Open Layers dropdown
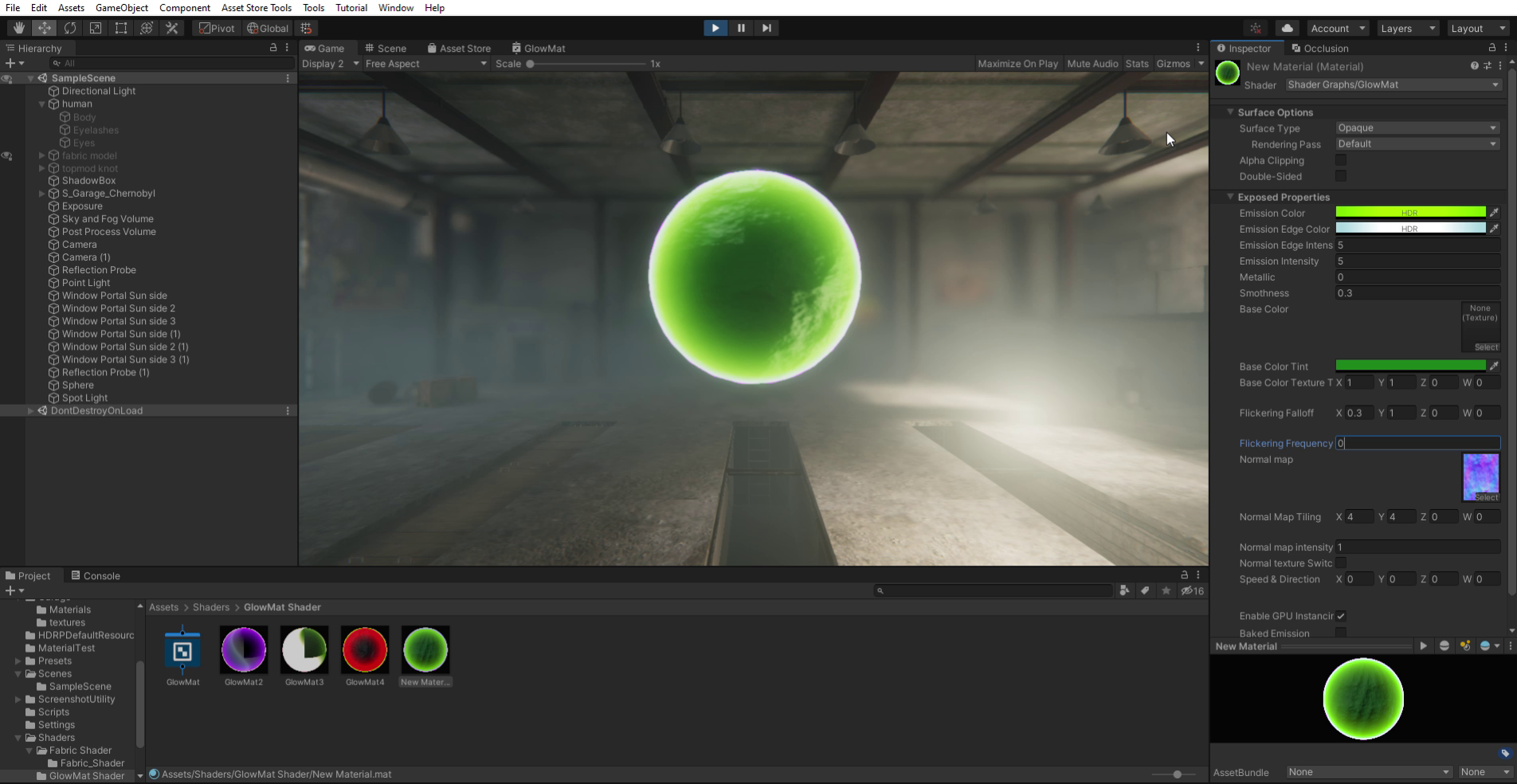1517x784 pixels. pyautogui.click(x=1407, y=28)
